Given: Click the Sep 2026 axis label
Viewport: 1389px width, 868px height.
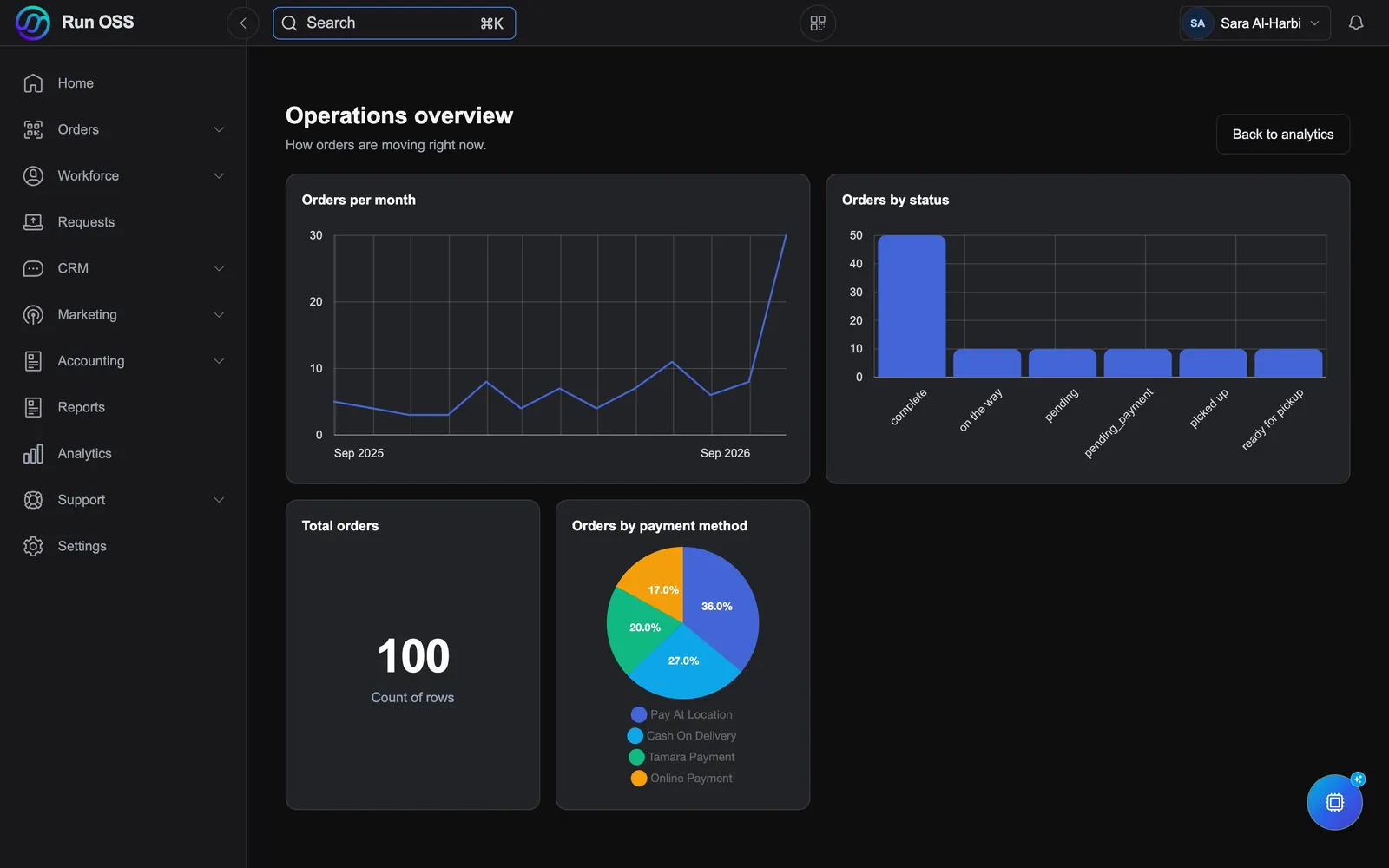Looking at the screenshot, I should tap(725, 453).
